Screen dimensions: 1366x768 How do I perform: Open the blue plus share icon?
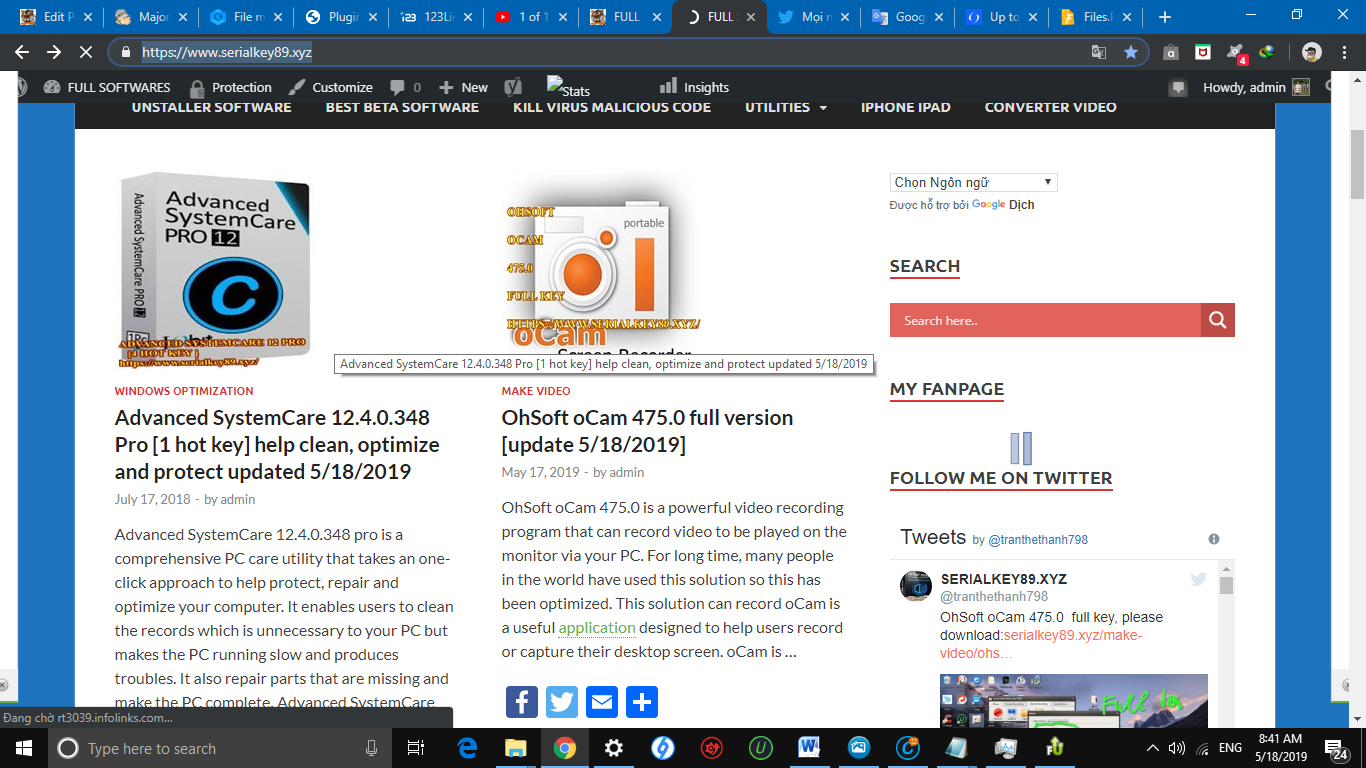642,702
